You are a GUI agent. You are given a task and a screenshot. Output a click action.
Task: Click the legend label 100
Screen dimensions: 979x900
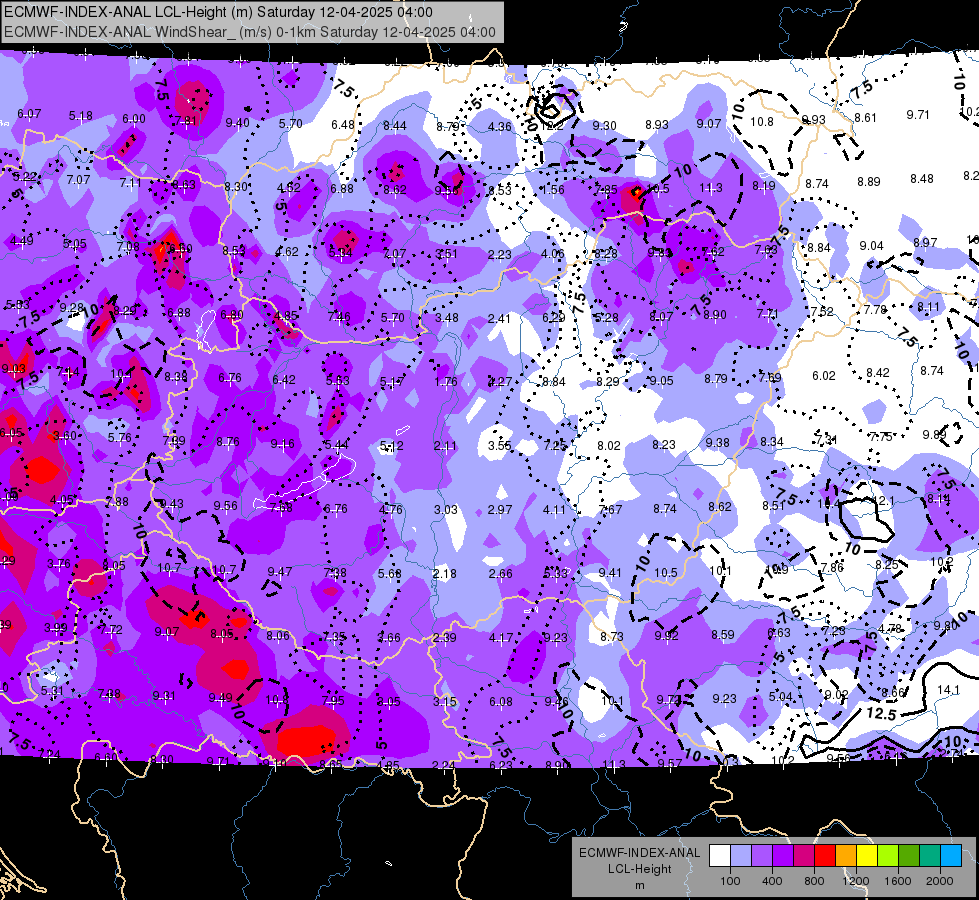click(x=730, y=881)
